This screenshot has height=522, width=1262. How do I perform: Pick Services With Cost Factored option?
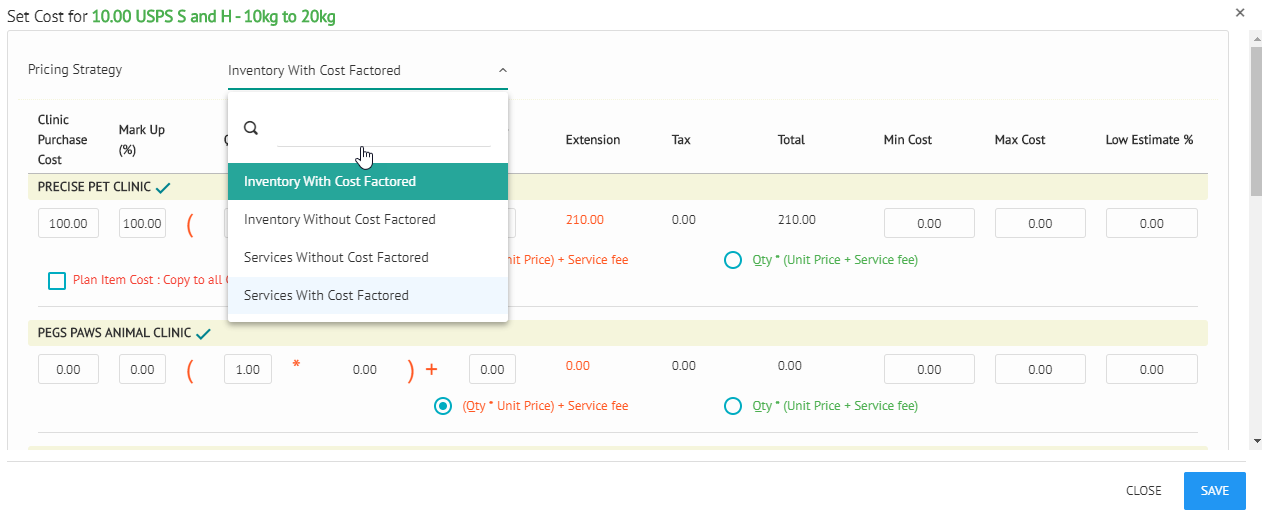tap(326, 295)
